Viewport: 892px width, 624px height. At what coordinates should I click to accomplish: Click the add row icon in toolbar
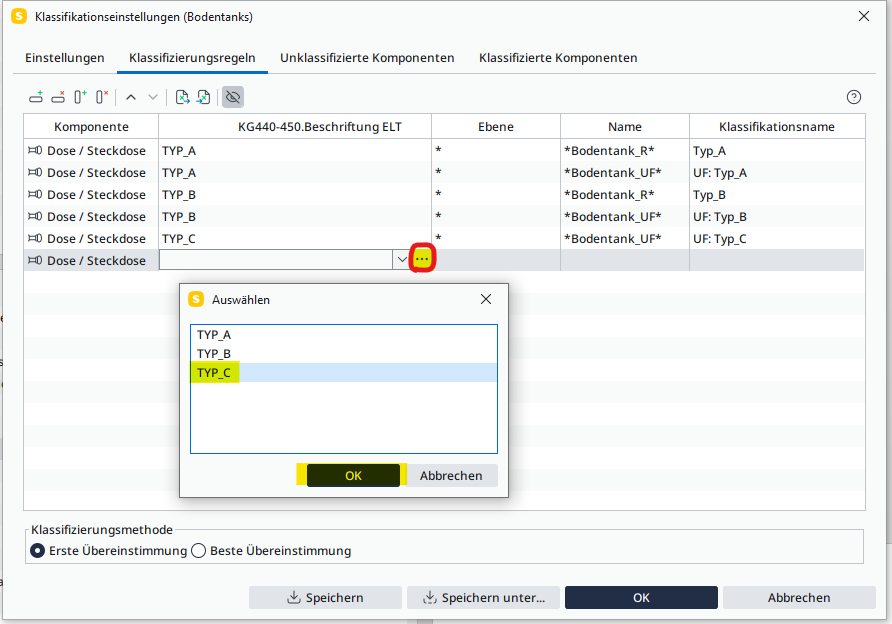36,97
